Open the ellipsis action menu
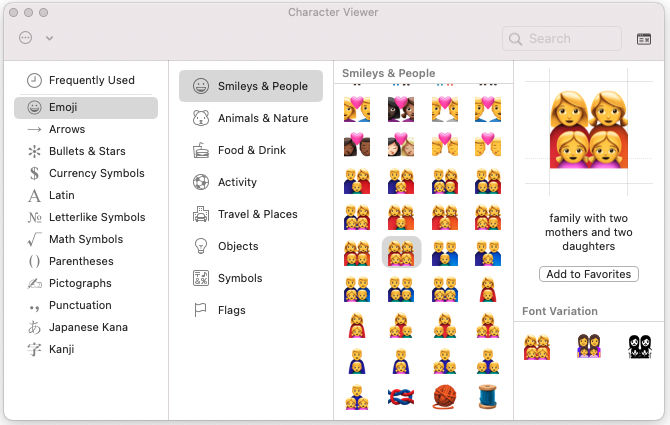This screenshot has width=670, height=425. 25,38
